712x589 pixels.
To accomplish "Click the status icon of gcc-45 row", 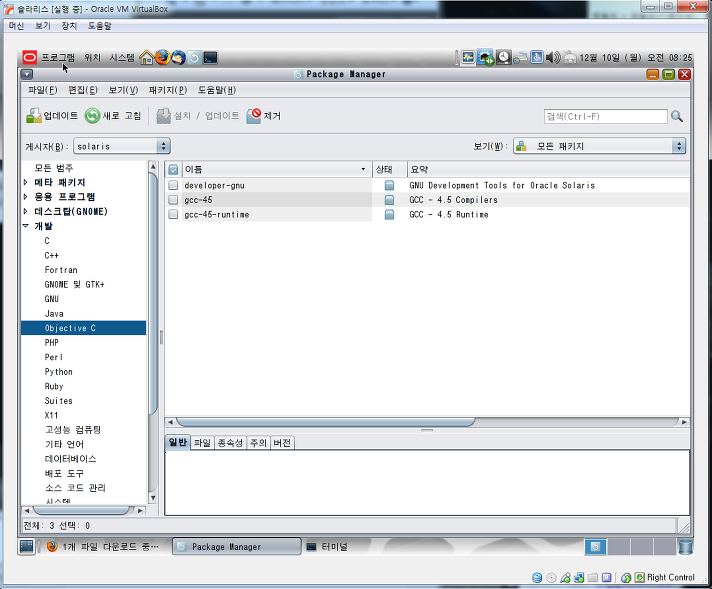I will 389,200.
